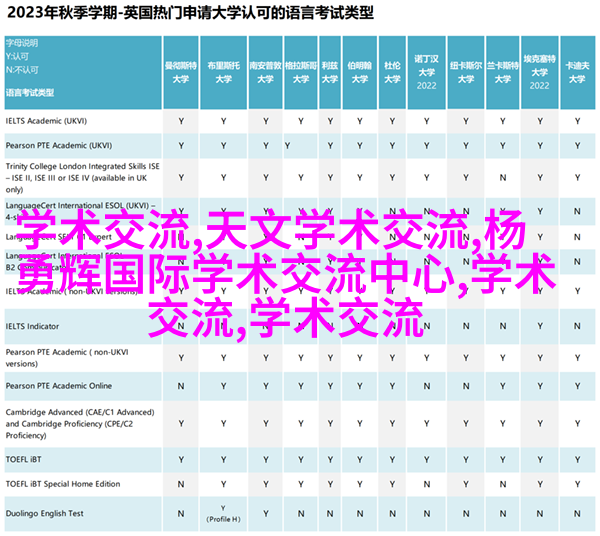This screenshot has height=536, width=600.
Task: Select the 布里斯托大学 column header
Action: tap(223, 72)
